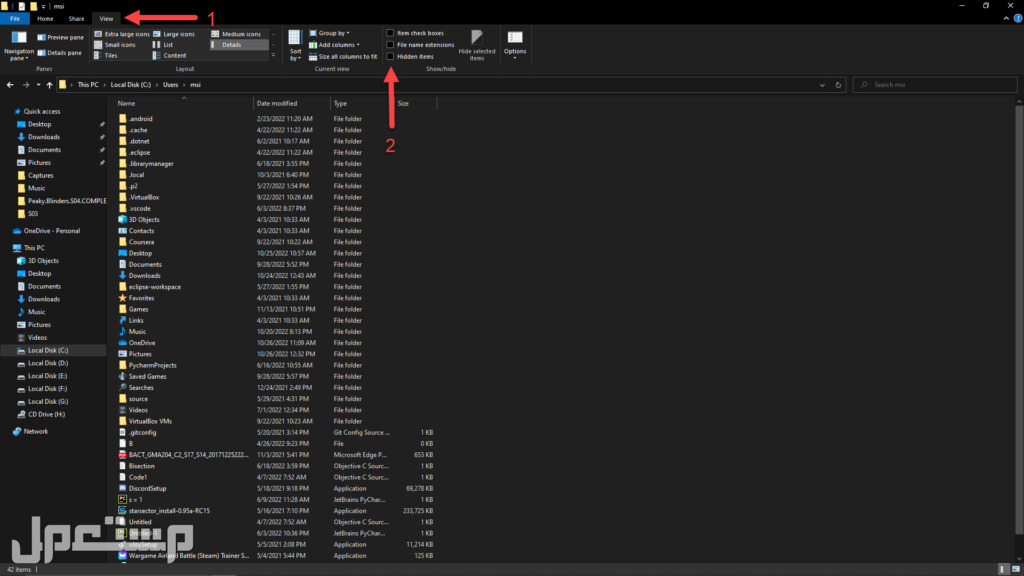Click Hide selected items
Viewport: 1024px width, 576px height.
(x=477, y=45)
